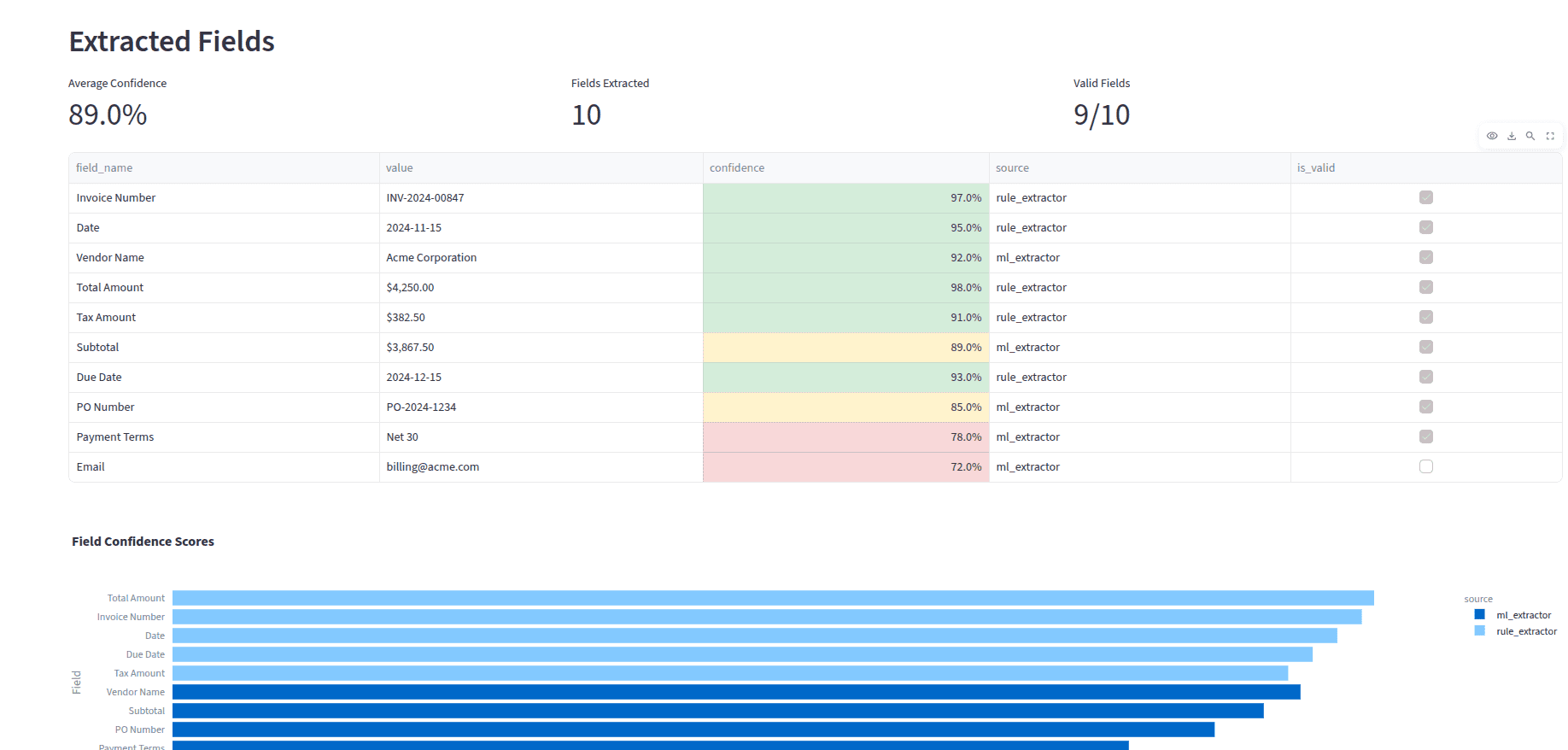Uncheck is_valid for Payment Terms row

click(1425, 437)
